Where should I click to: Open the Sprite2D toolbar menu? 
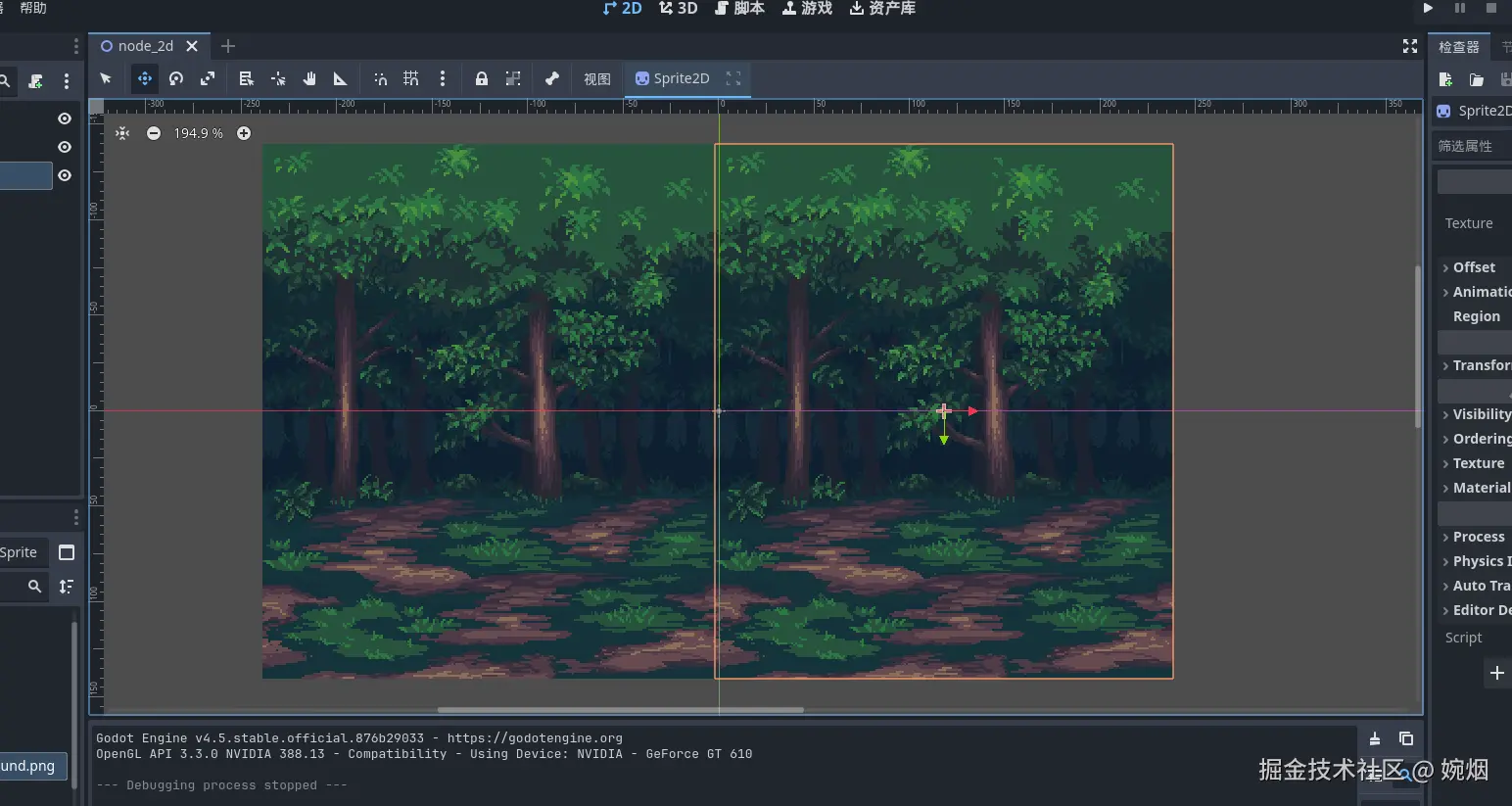[673, 78]
